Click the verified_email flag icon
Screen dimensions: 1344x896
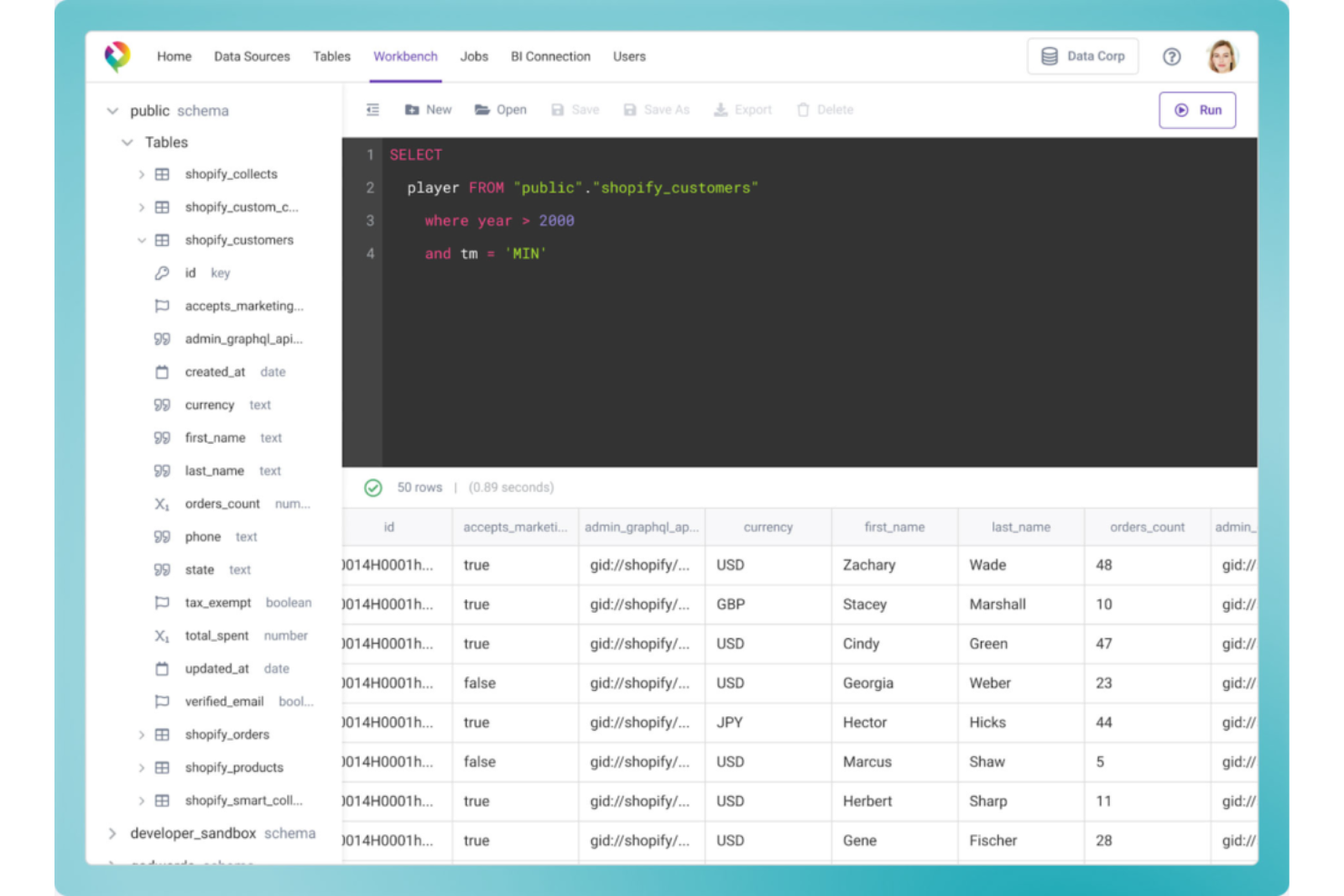[162, 702]
